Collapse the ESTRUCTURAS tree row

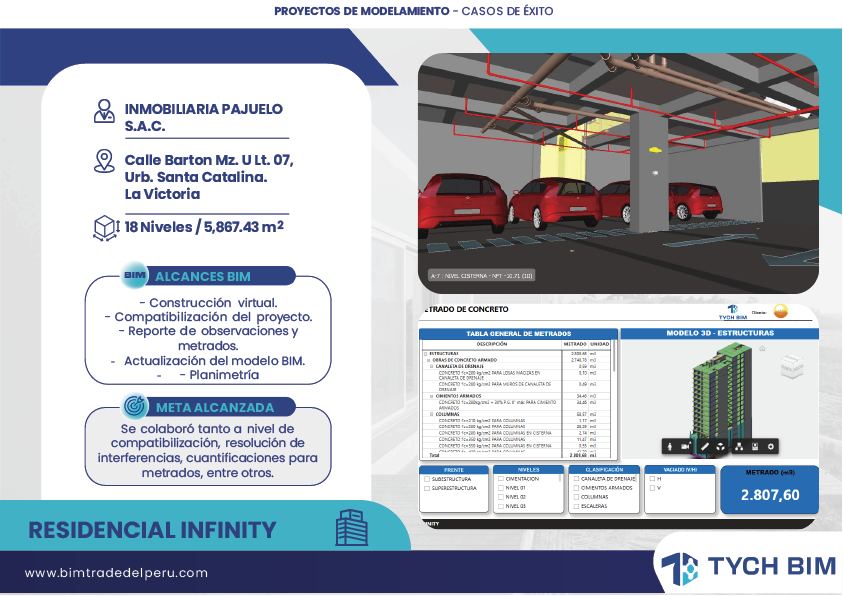425,353
